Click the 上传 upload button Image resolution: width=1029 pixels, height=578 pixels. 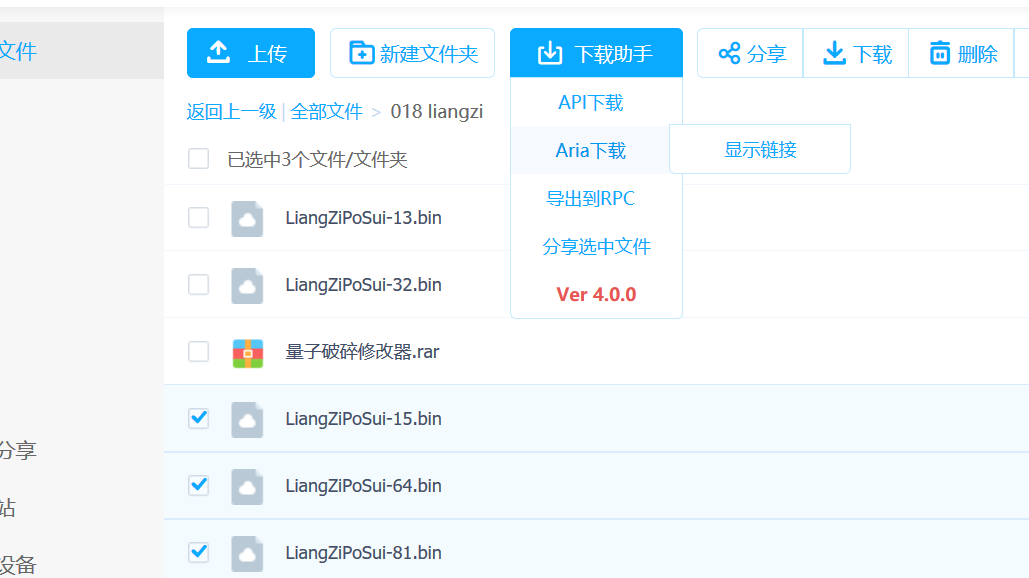point(251,53)
